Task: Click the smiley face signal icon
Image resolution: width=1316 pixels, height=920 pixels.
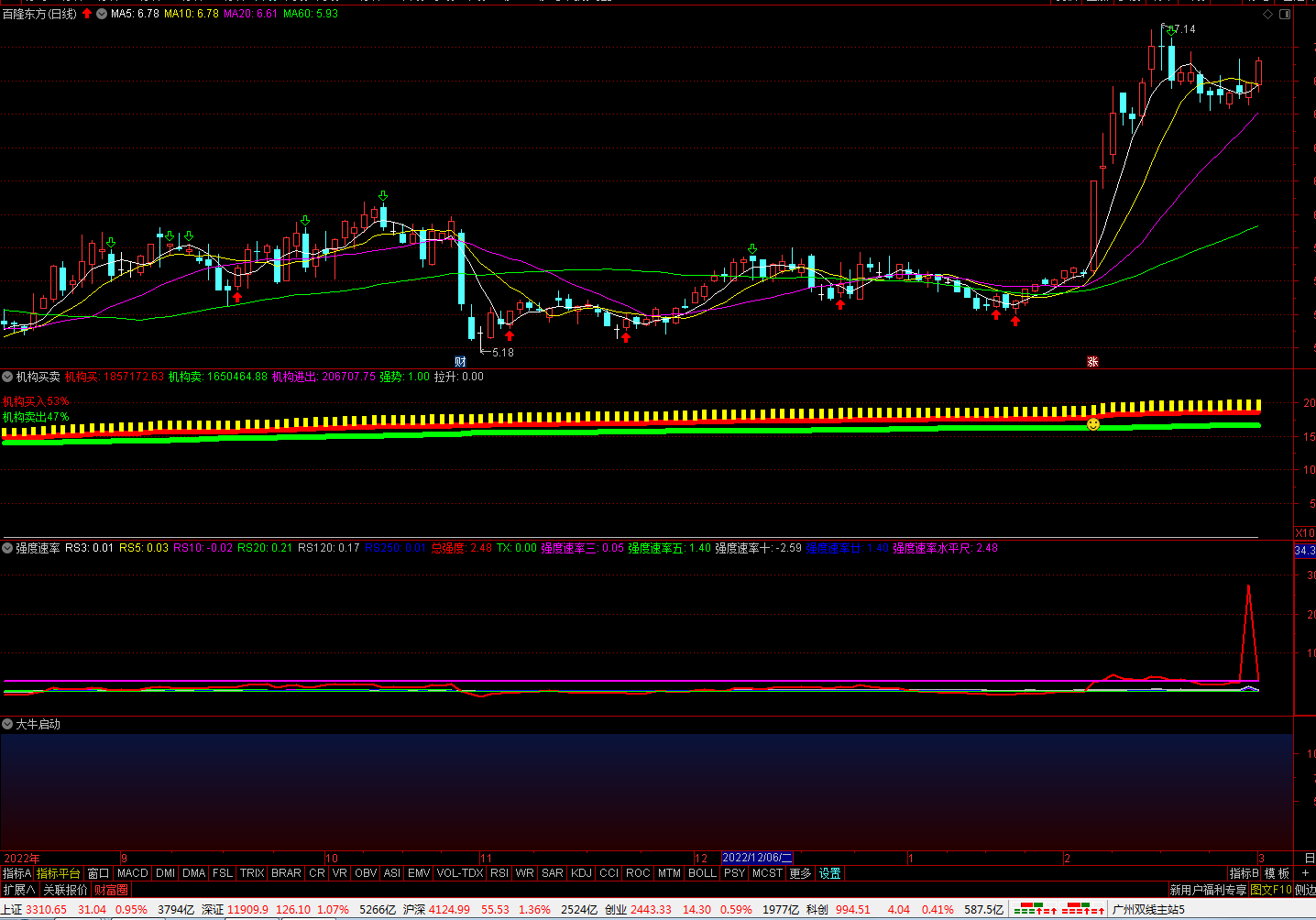Action: coord(1093,424)
